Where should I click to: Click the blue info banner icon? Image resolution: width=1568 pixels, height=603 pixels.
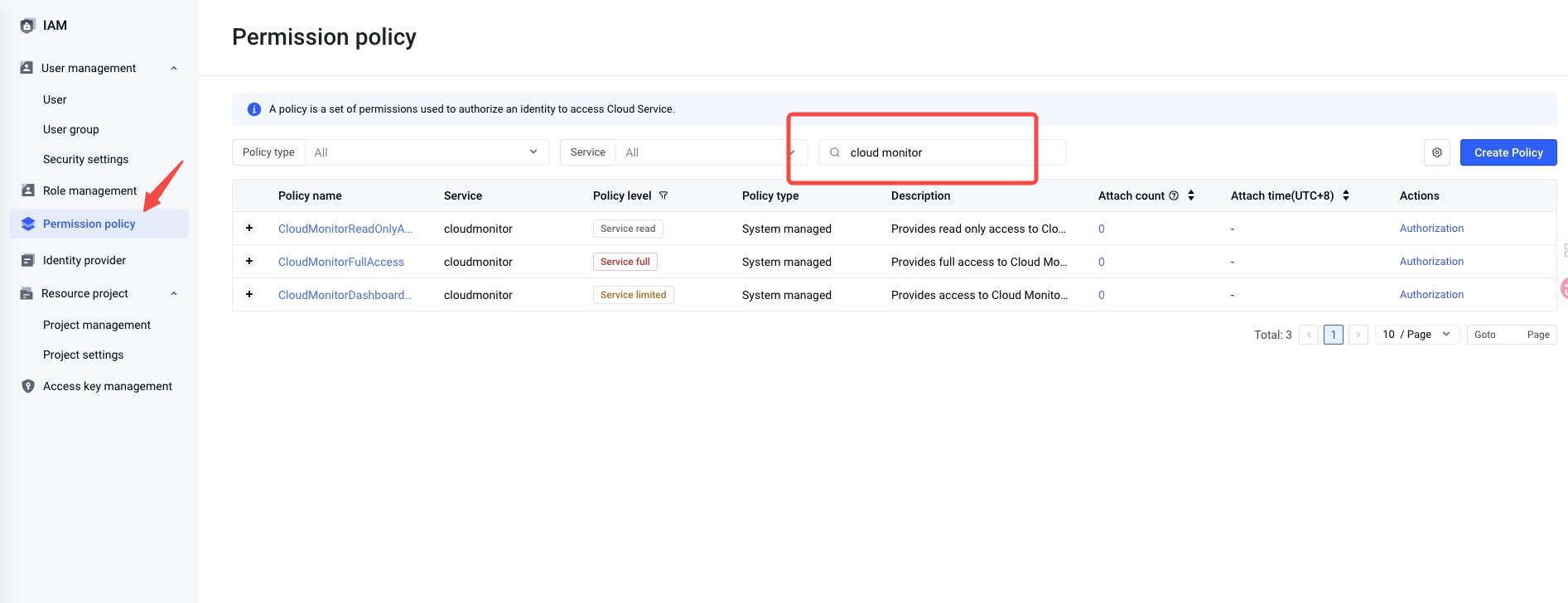click(254, 109)
